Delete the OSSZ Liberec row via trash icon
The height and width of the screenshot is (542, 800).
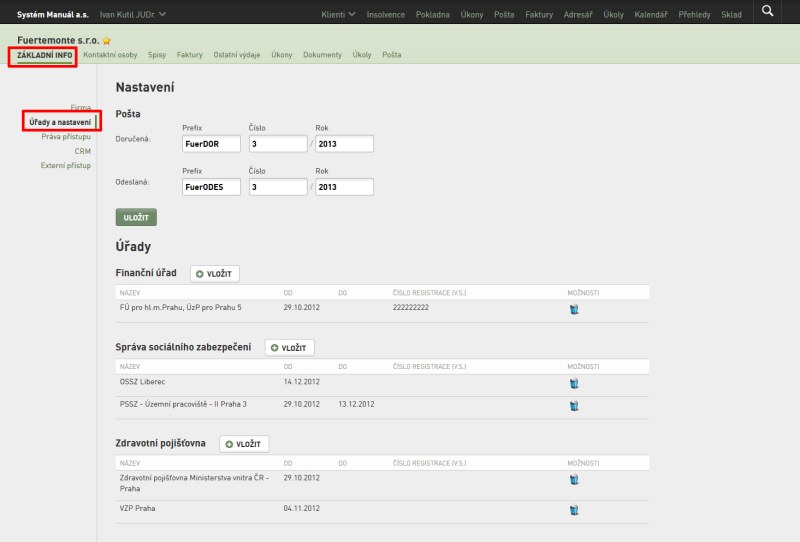[x=574, y=383]
